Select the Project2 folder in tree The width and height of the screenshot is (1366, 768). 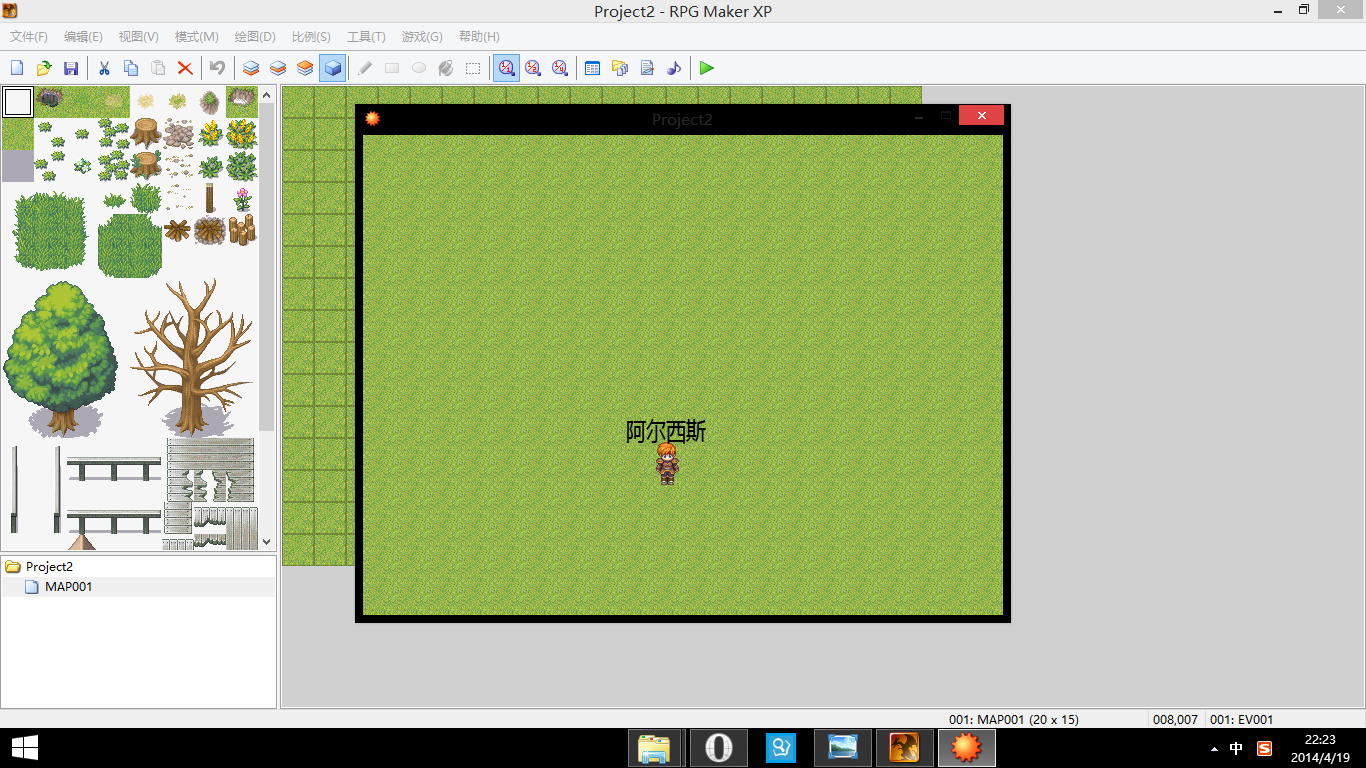click(x=49, y=567)
